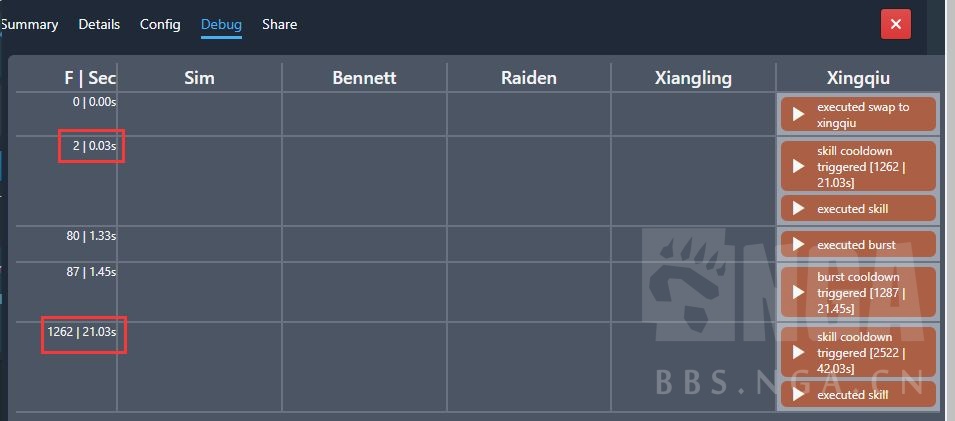Click arrow on skill cooldown [2522 | 42.03s] entry
This screenshot has height=421, width=955.
[798, 352]
